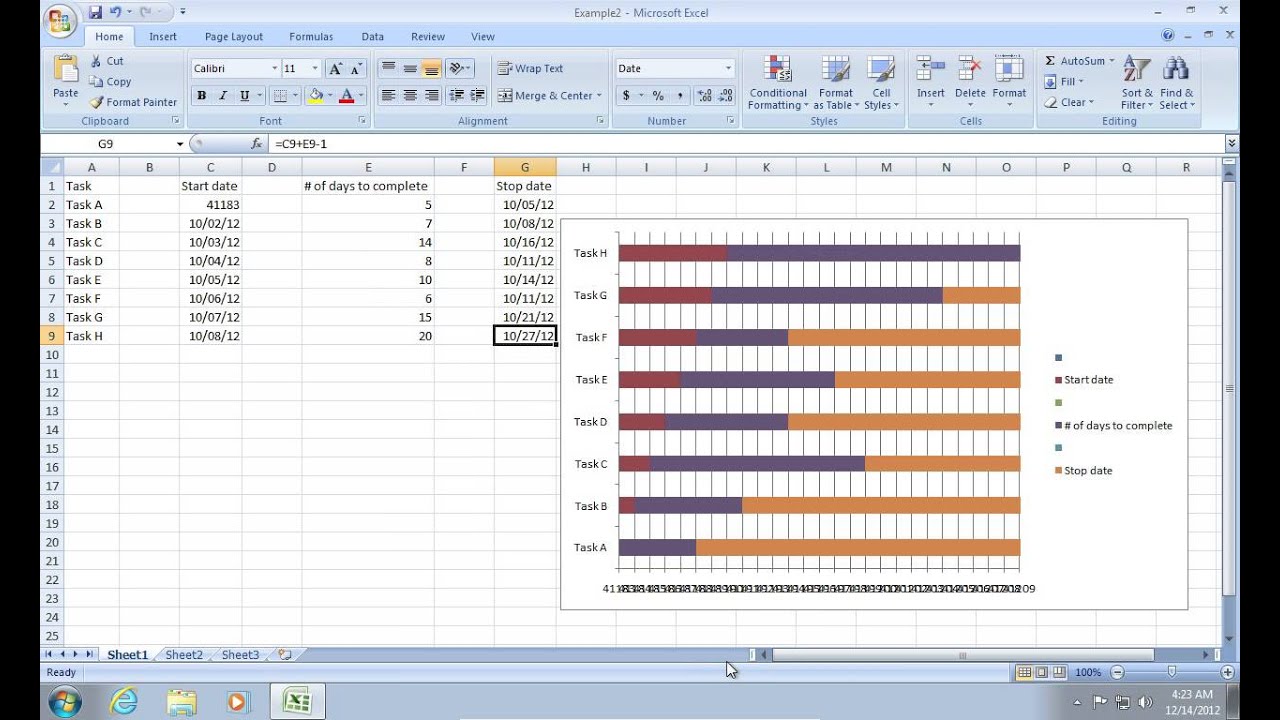This screenshot has height=720, width=1280.
Task: Decrease font size with Shrink Font
Action: coord(356,69)
